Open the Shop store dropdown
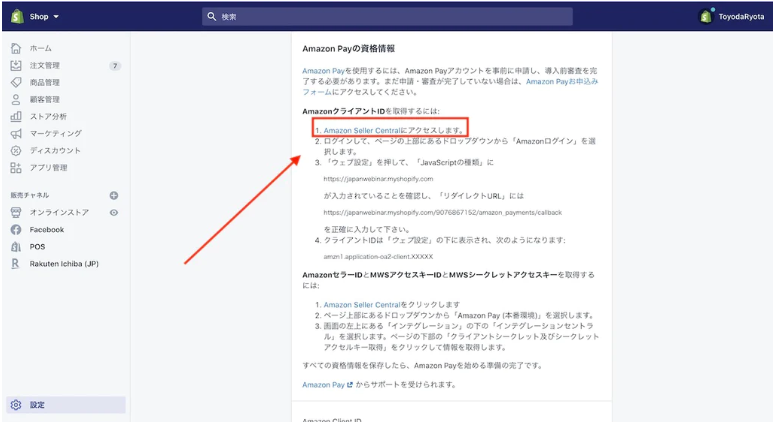This screenshot has height=425, width=775. coord(44,16)
